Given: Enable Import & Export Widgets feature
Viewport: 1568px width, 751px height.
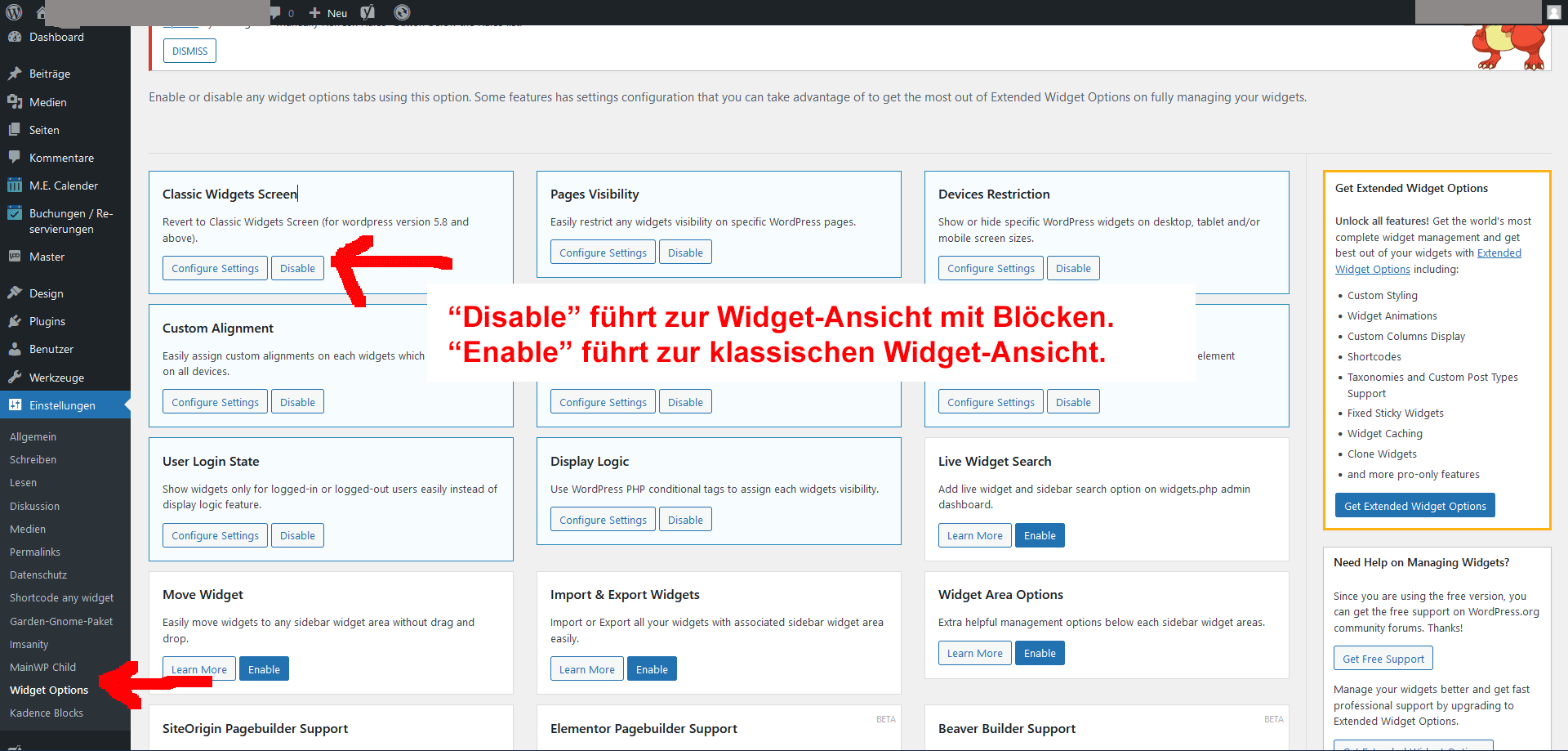Looking at the screenshot, I should [x=652, y=669].
